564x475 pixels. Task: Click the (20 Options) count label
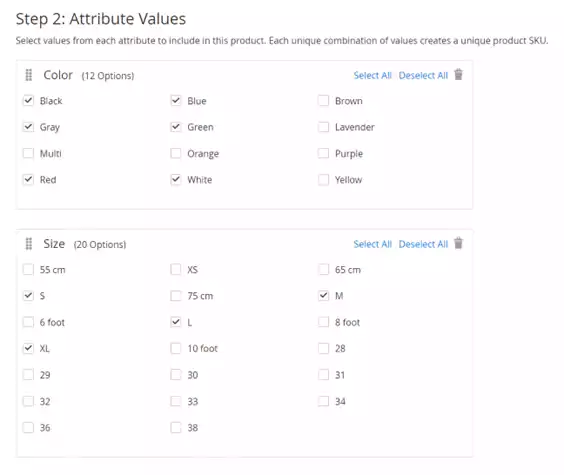(100, 244)
